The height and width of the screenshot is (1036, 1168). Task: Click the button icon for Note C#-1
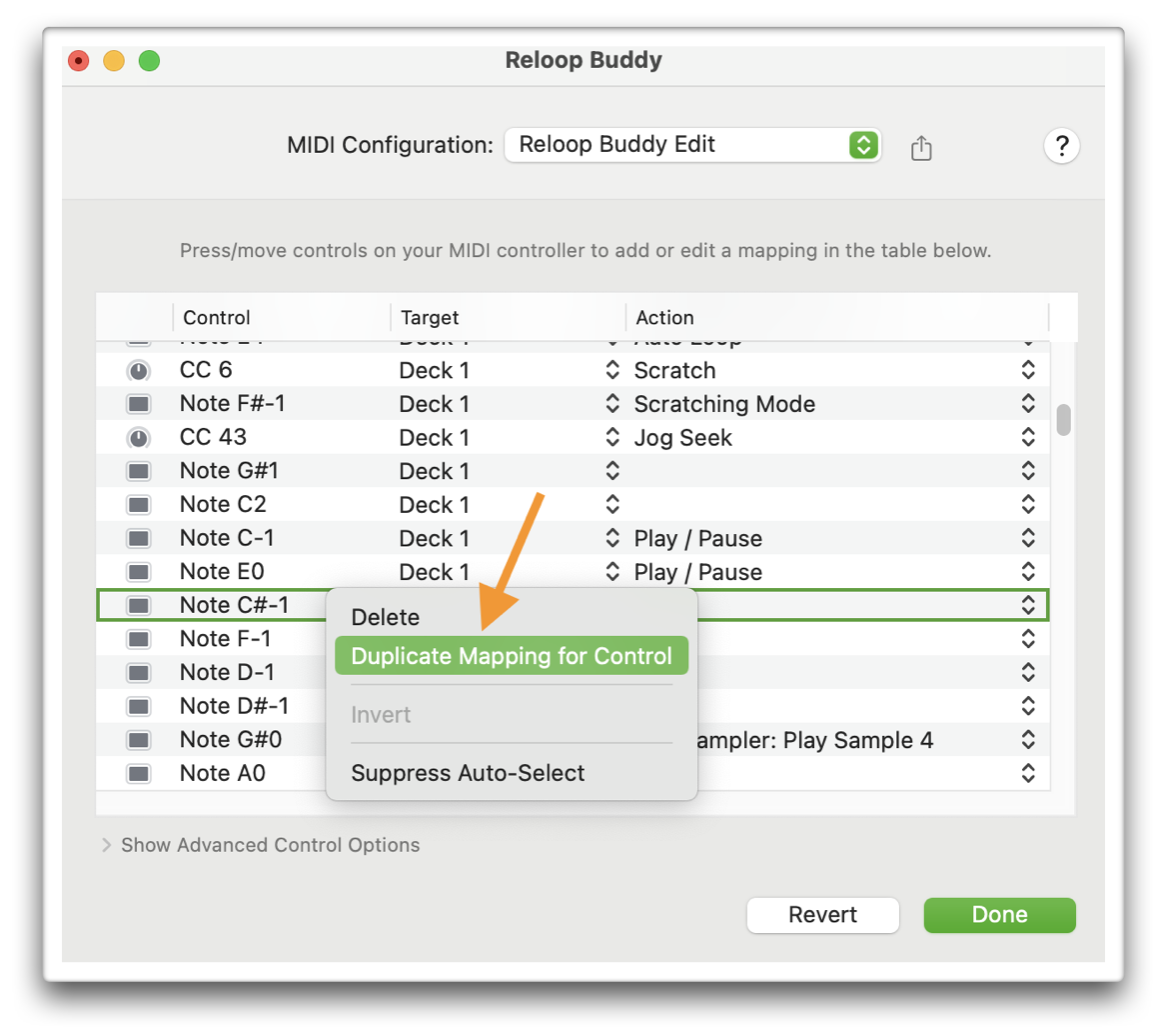[139, 605]
